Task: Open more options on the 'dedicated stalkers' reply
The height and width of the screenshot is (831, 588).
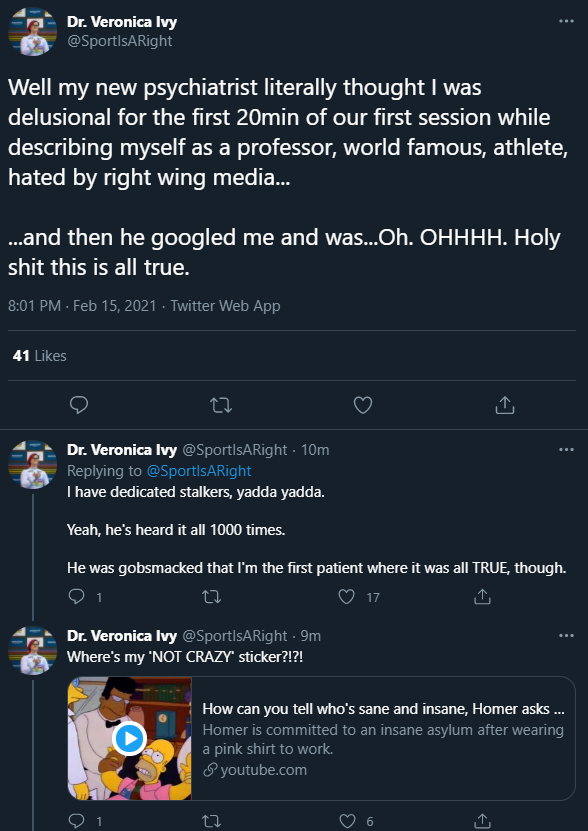Action: [x=566, y=450]
